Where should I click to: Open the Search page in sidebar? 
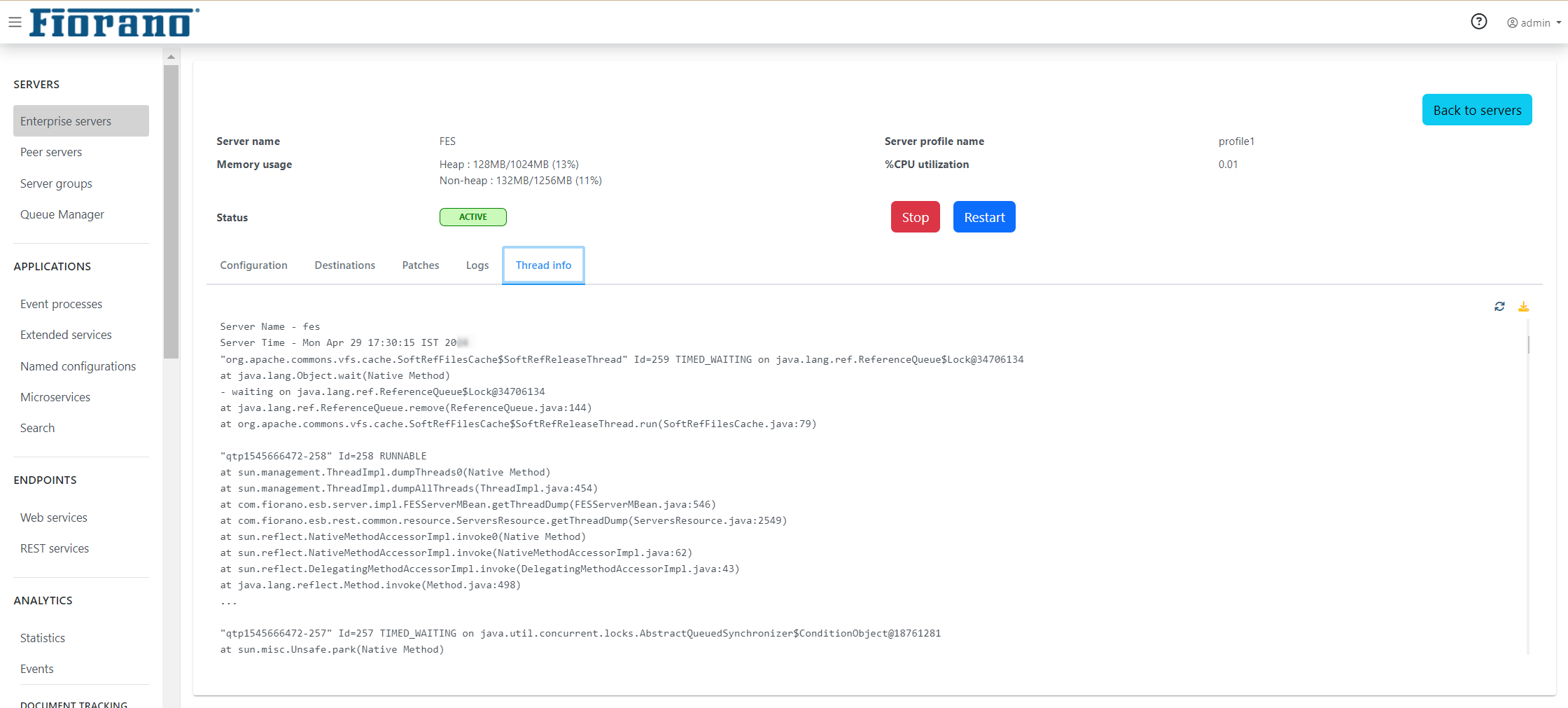(x=37, y=428)
